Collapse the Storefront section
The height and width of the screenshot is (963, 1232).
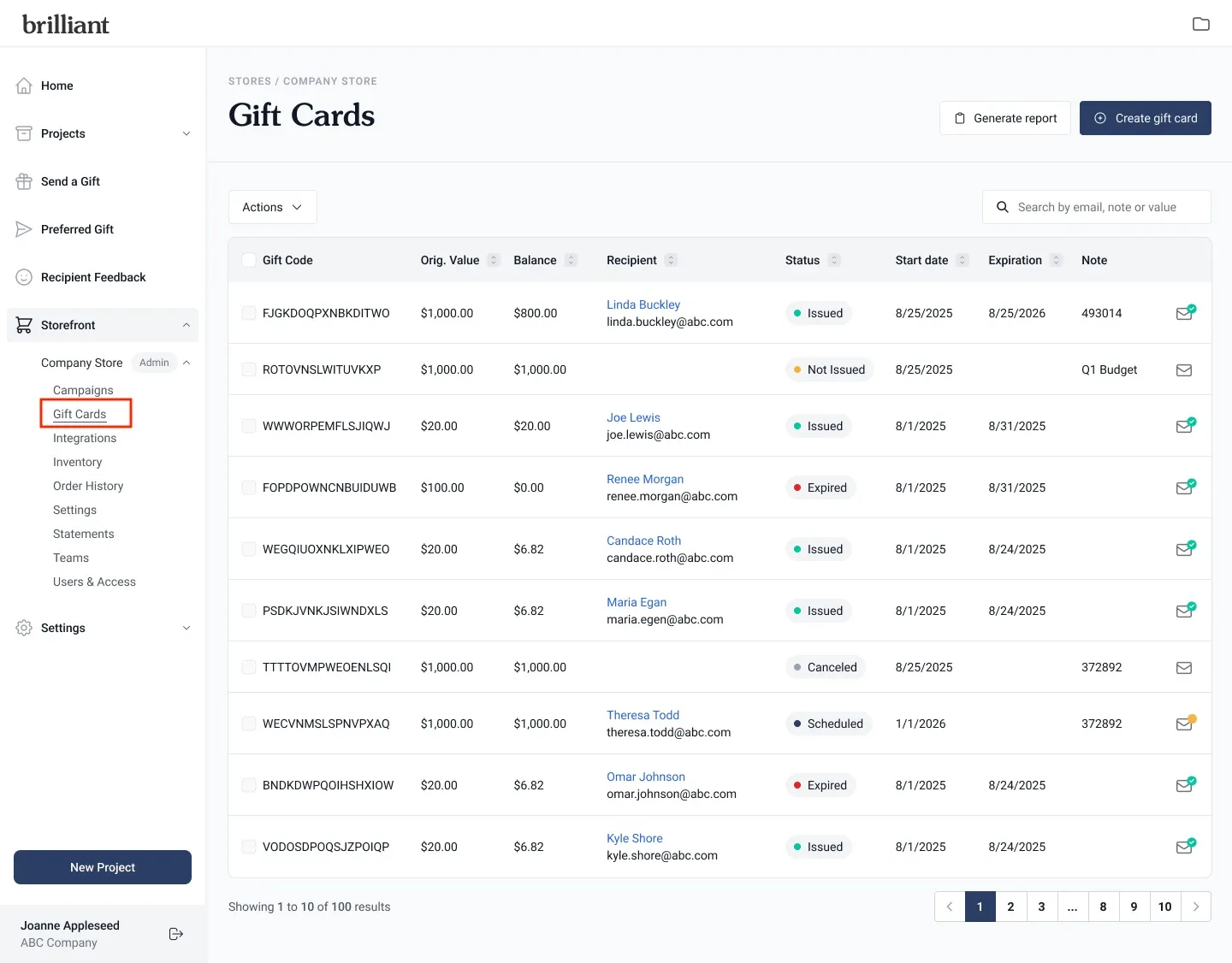coord(187,325)
